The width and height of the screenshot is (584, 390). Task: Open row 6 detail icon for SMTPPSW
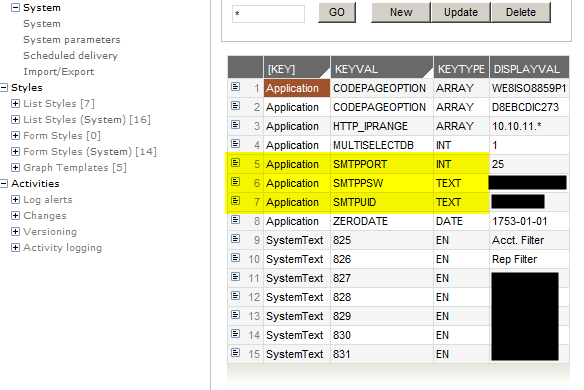click(235, 182)
